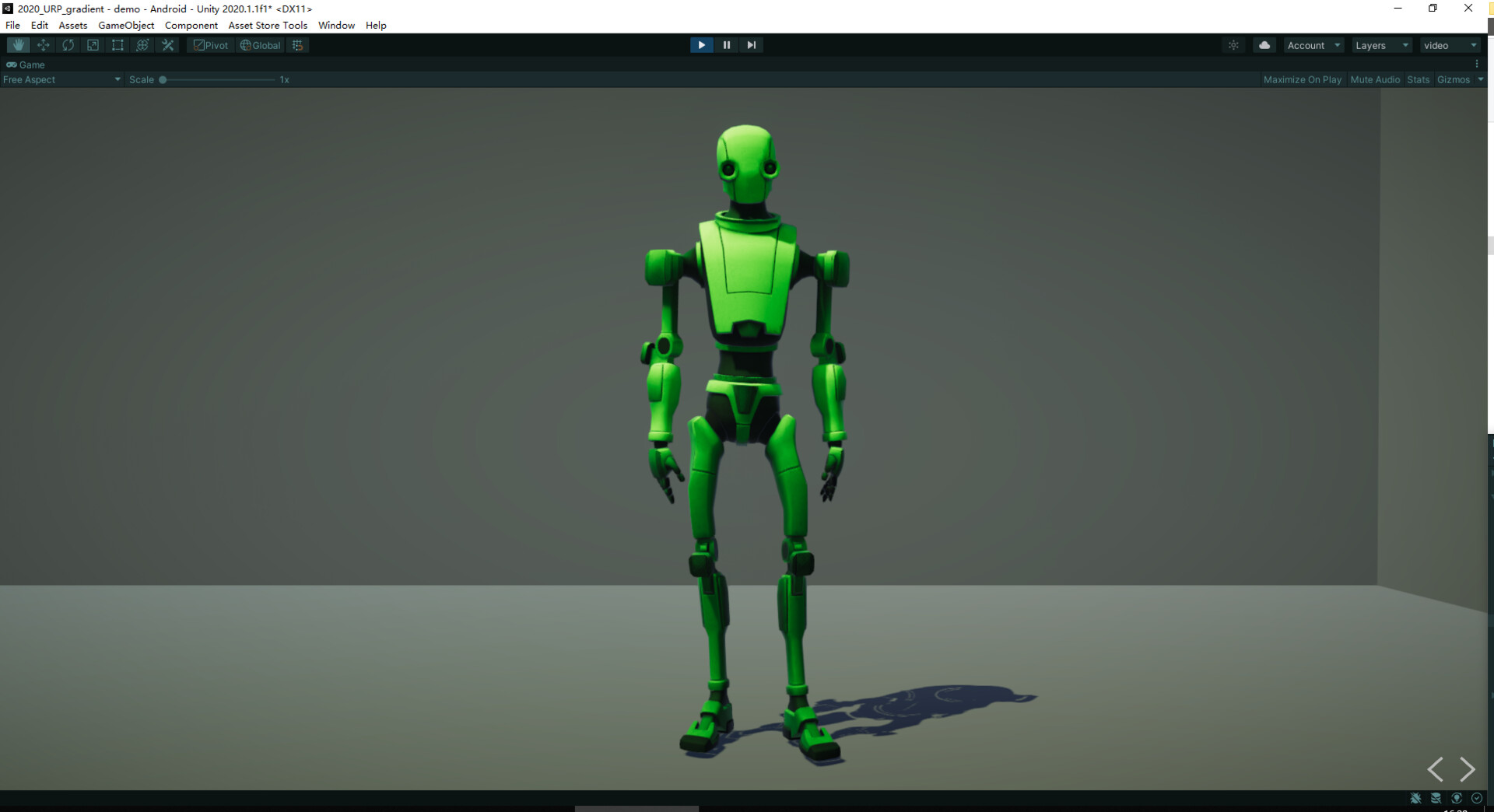
Task: Open the Component menu
Action: click(191, 25)
